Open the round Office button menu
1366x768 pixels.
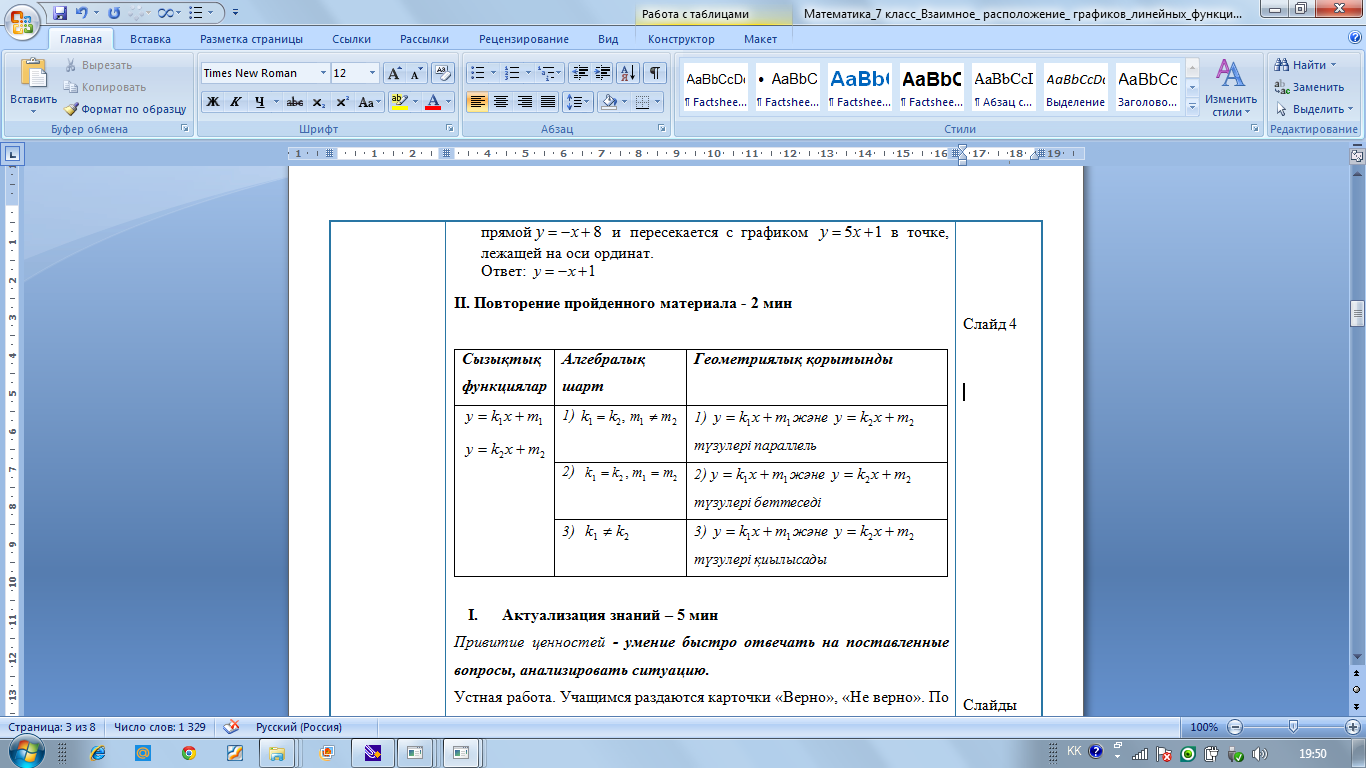(21, 20)
